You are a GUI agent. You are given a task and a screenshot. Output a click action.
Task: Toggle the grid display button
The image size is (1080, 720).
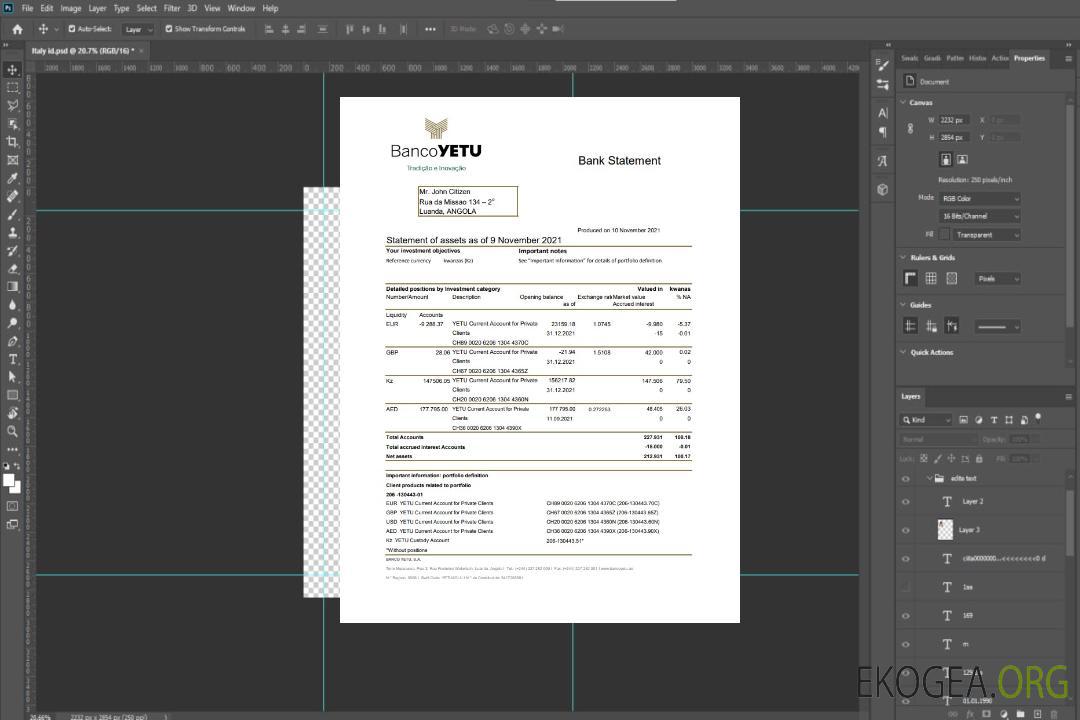pos(931,278)
